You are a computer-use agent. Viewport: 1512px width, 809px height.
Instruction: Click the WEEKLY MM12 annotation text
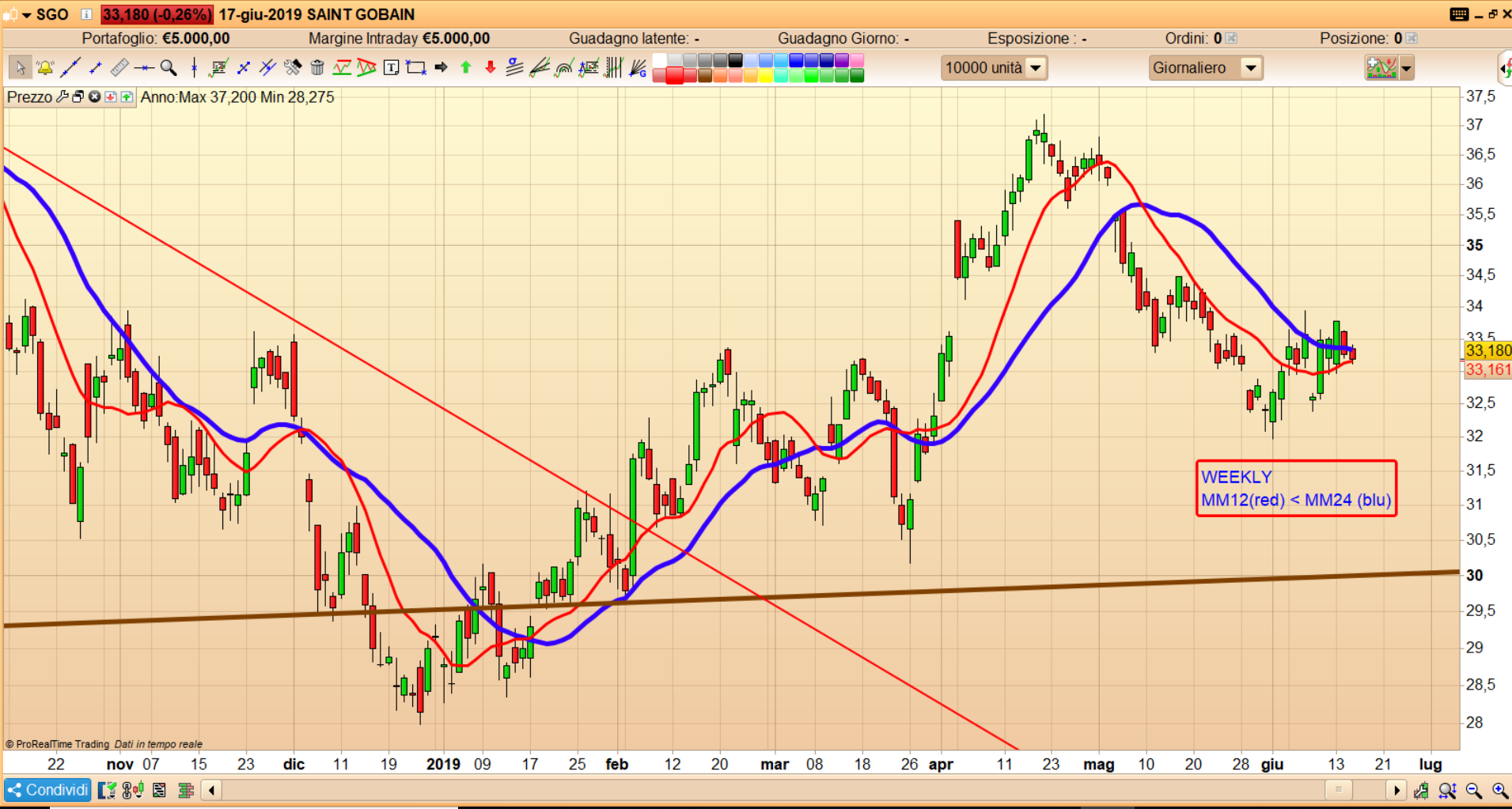pos(1296,489)
